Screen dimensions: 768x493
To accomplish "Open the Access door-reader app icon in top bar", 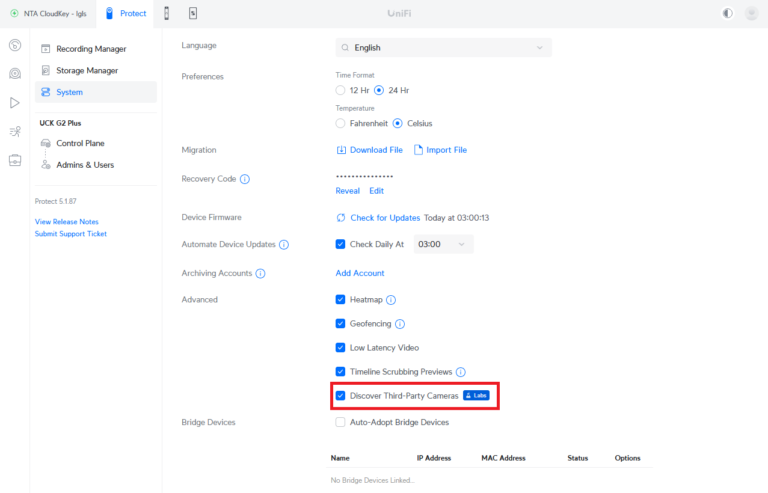I will 167,13.
